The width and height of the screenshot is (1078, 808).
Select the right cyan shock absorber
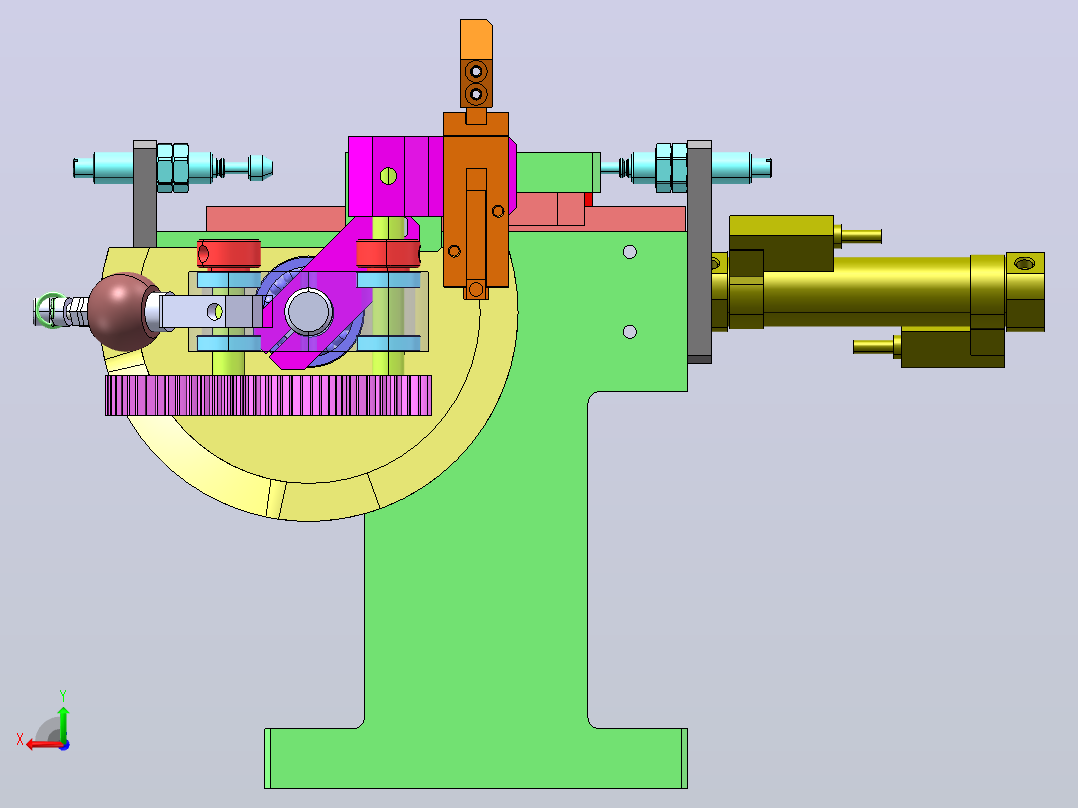(x=688, y=167)
